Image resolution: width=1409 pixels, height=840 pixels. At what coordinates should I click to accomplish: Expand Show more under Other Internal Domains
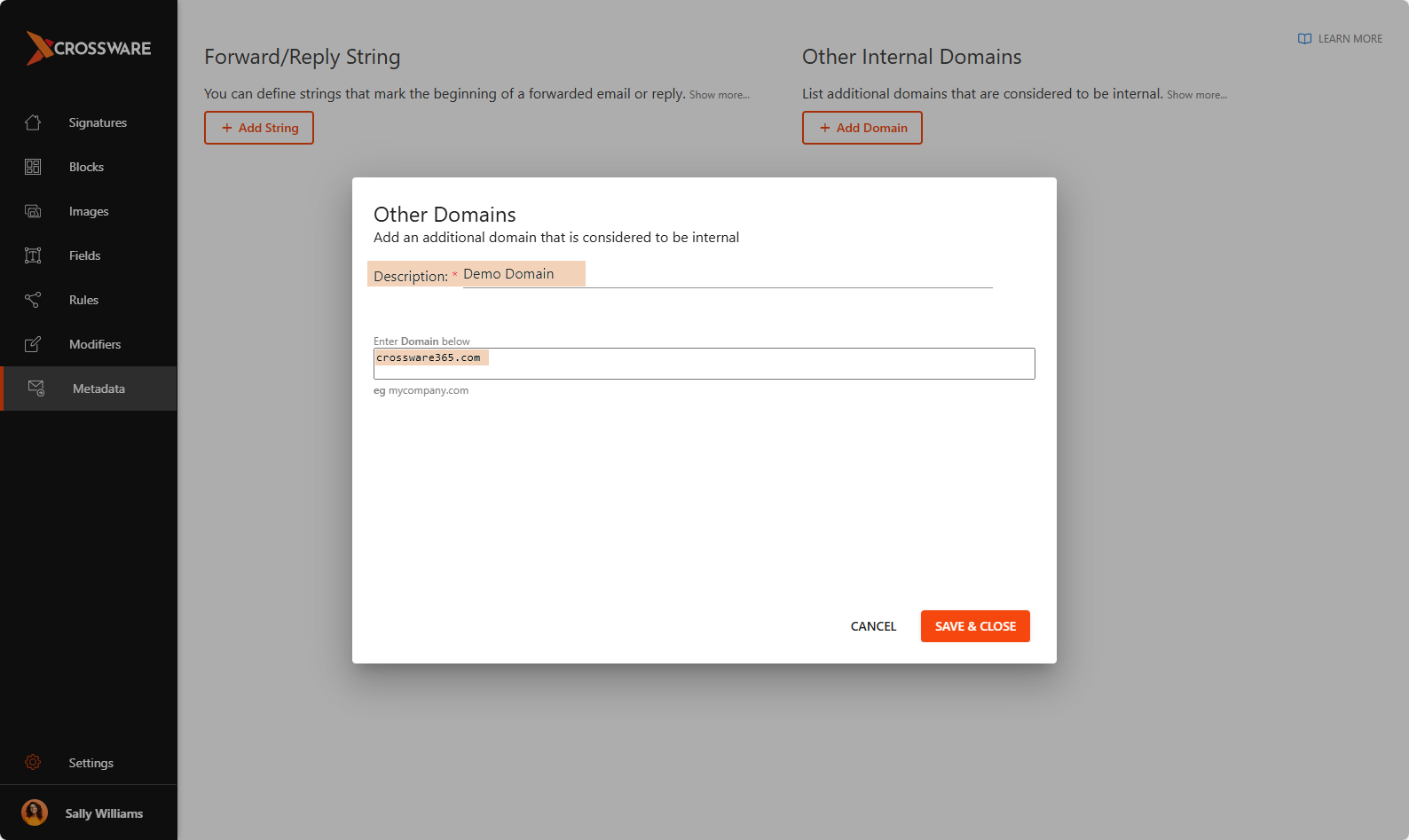click(x=1196, y=95)
